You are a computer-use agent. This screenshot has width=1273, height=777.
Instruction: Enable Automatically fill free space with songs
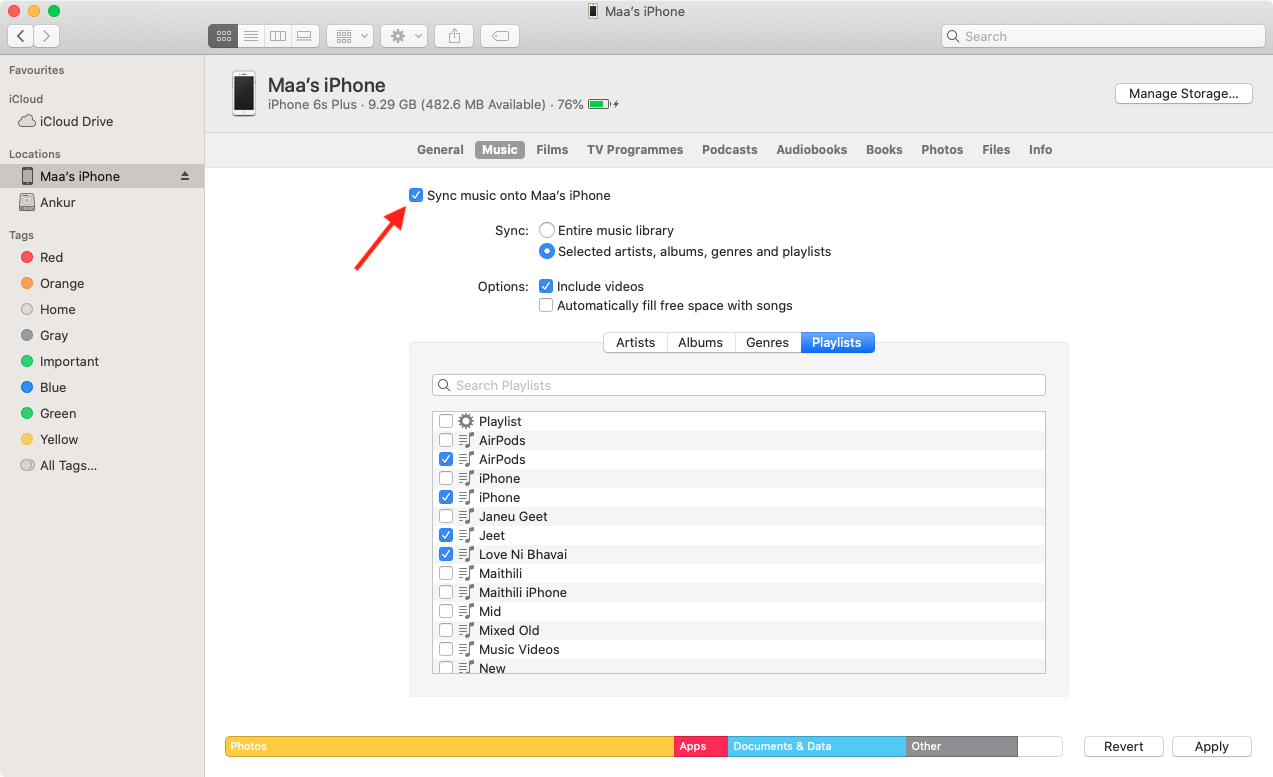pyautogui.click(x=546, y=305)
